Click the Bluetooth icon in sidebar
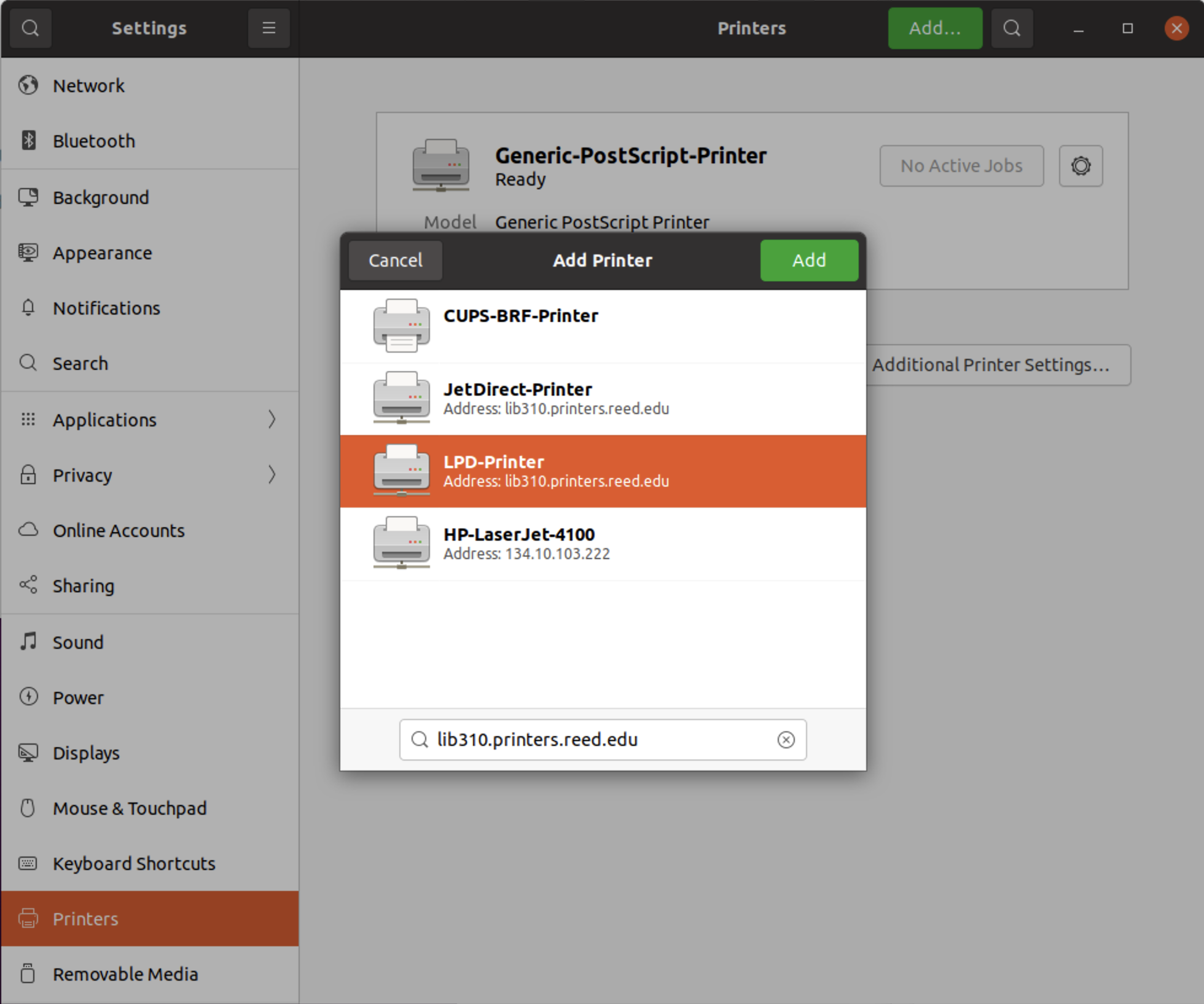This screenshot has width=1204, height=1004. pyautogui.click(x=28, y=141)
